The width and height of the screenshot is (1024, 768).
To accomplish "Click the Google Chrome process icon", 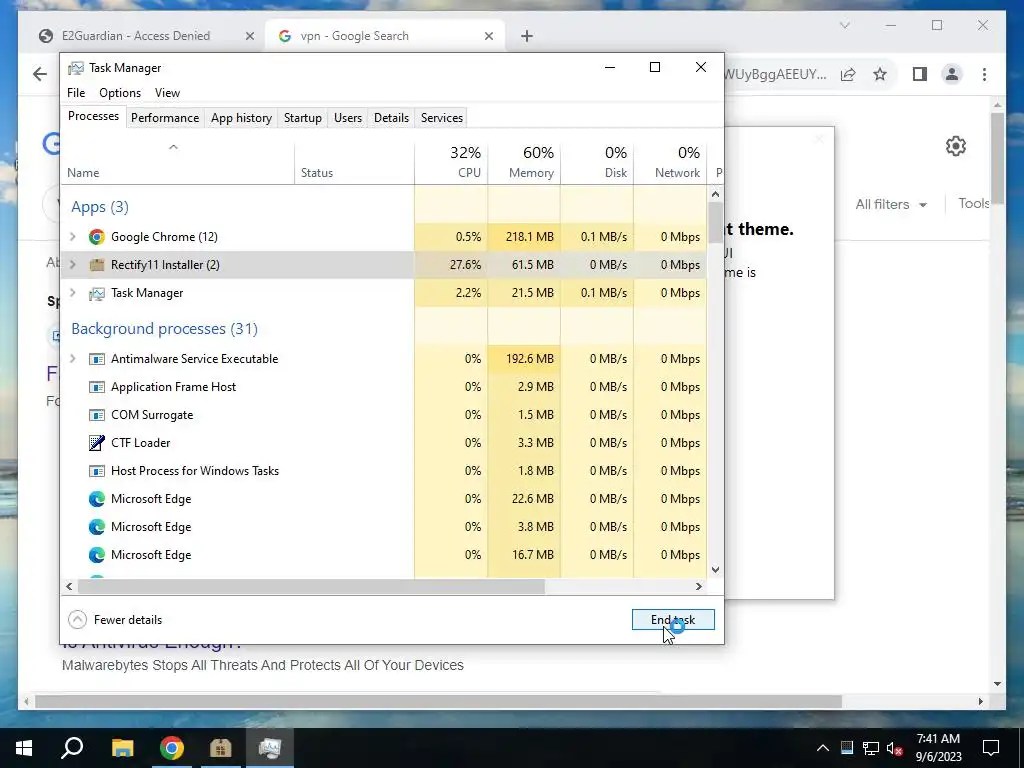I will (x=97, y=236).
